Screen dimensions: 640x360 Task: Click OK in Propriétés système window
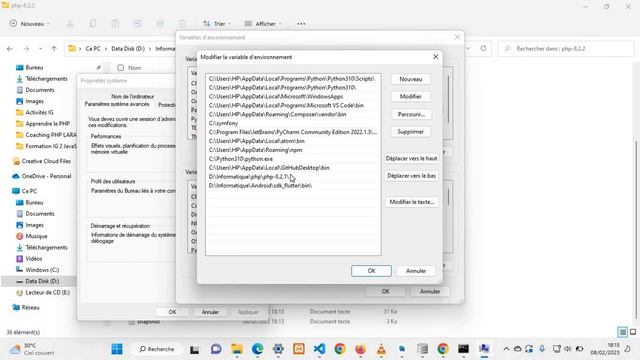pyautogui.click(x=172, y=312)
